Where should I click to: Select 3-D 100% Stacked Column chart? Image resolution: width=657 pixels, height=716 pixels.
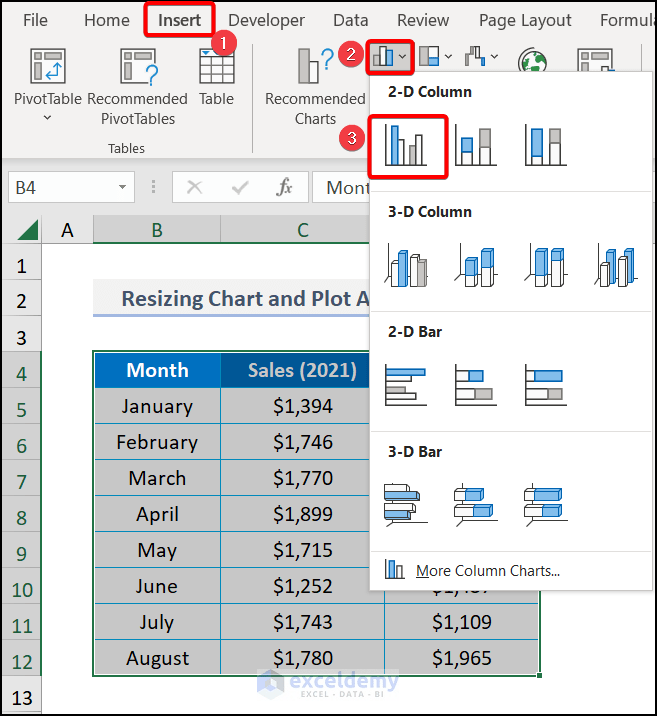tap(546, 266)
